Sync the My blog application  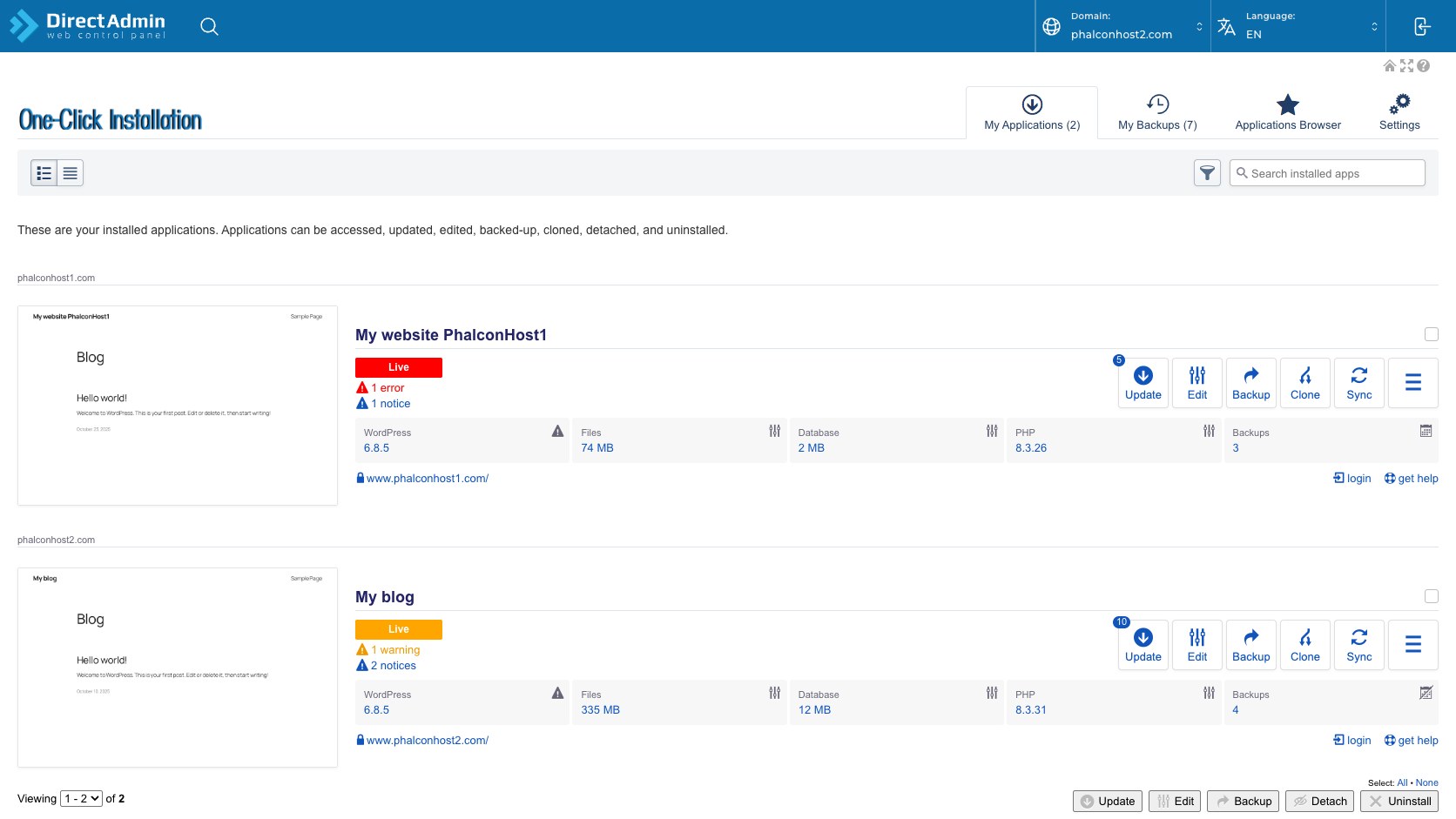tap(1359, 645)
